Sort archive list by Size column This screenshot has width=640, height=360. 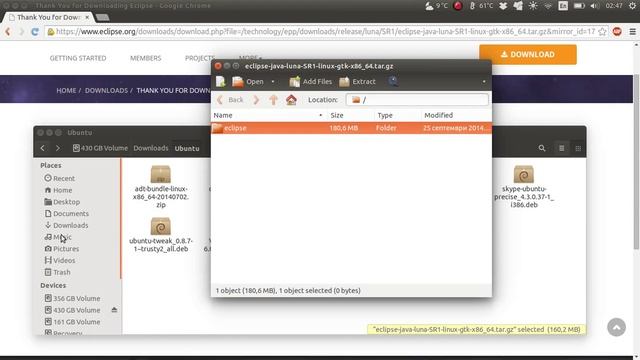click(350, 116)
